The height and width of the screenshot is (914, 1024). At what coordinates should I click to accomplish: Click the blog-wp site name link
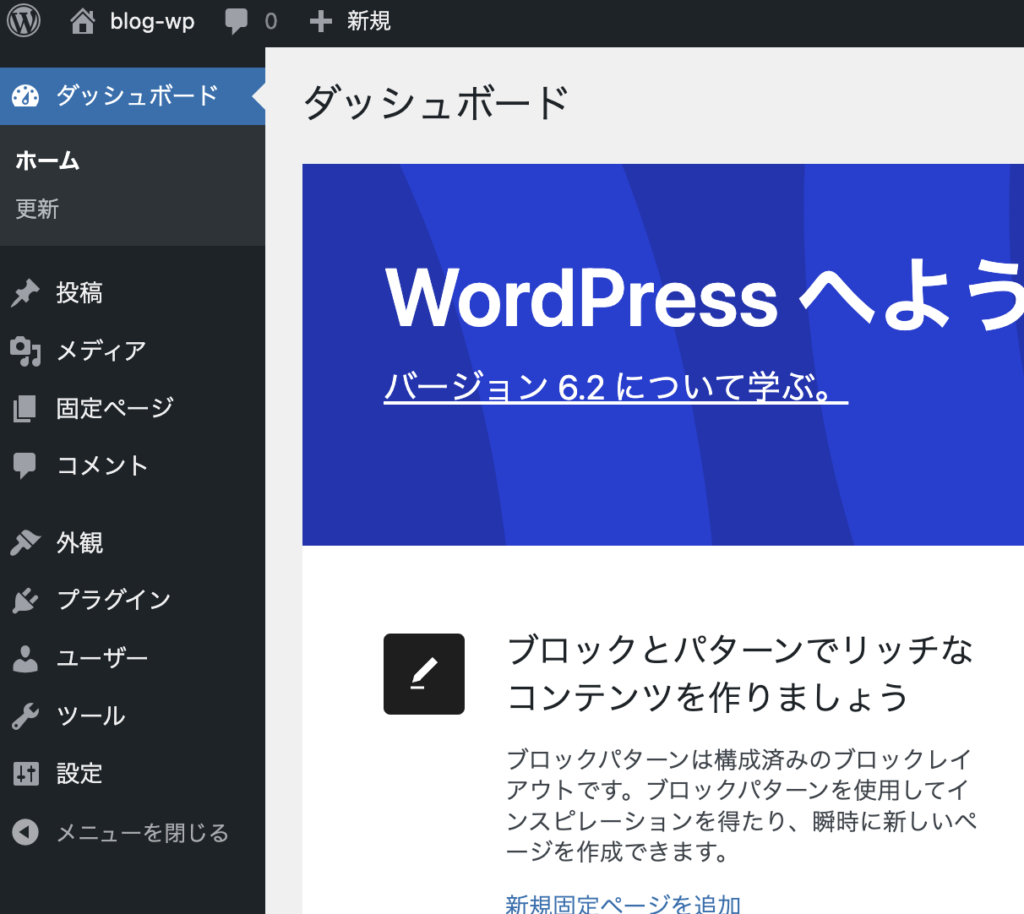152,22
